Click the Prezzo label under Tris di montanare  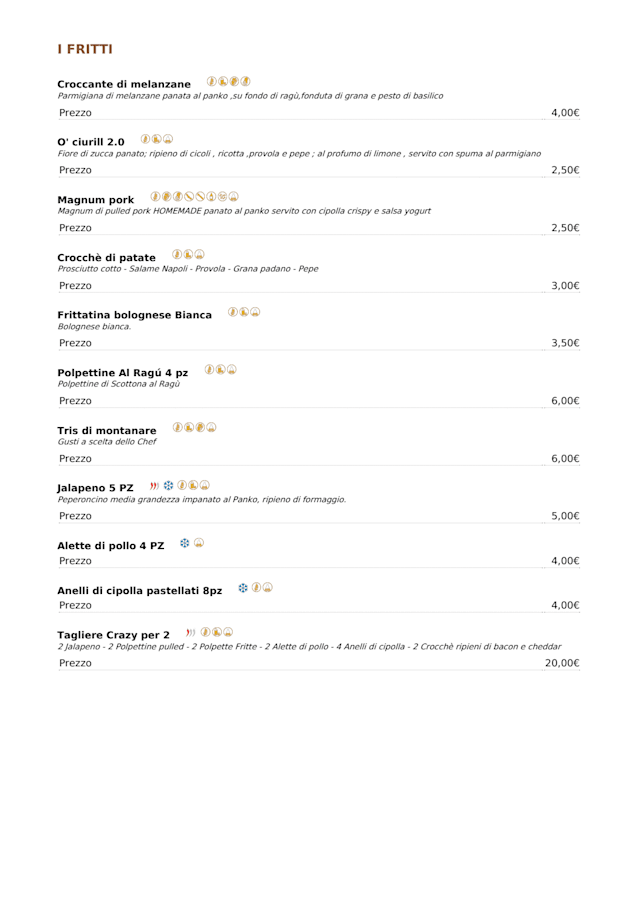pos(75,458)
